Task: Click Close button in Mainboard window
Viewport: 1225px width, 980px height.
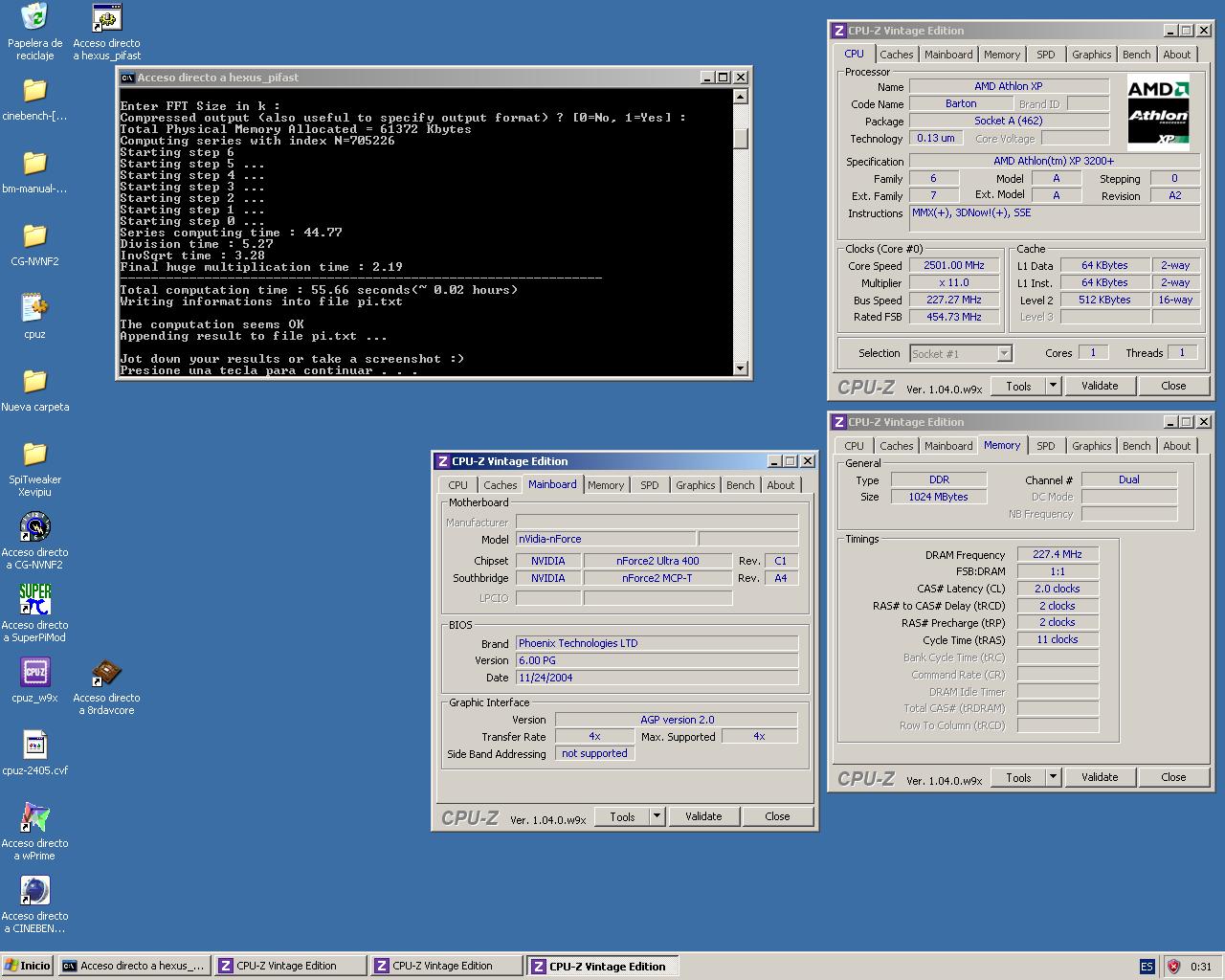Action: tap(777, 816)
